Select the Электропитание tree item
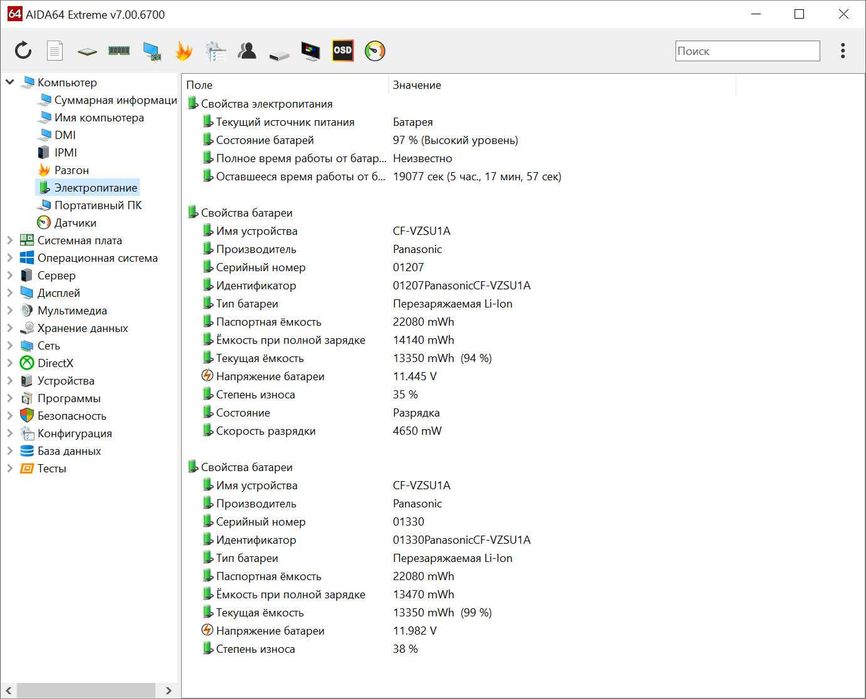866x699 pixels. click(x=88, y=188)
